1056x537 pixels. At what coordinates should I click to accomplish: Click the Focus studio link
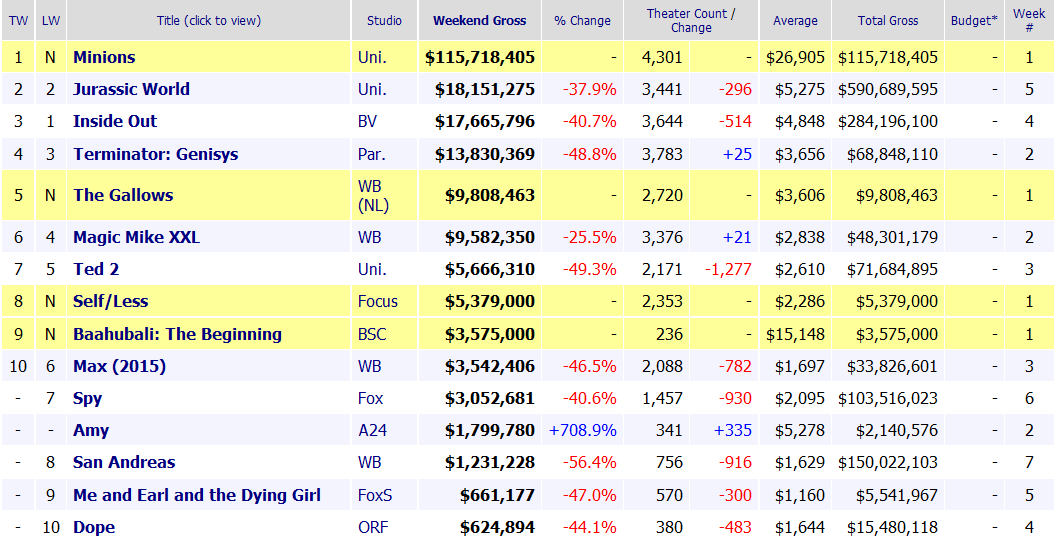pyautogui.click(x=378, y=301)
